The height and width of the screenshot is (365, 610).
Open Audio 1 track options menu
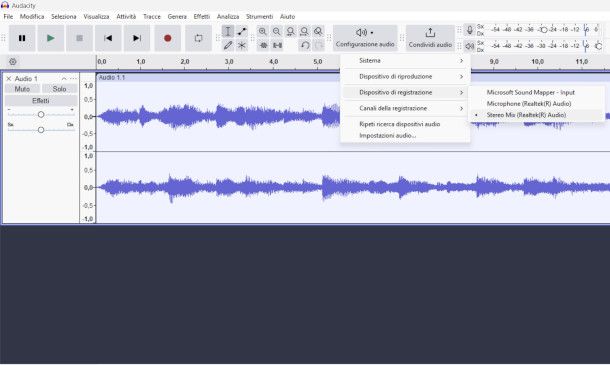coord(73,79)
